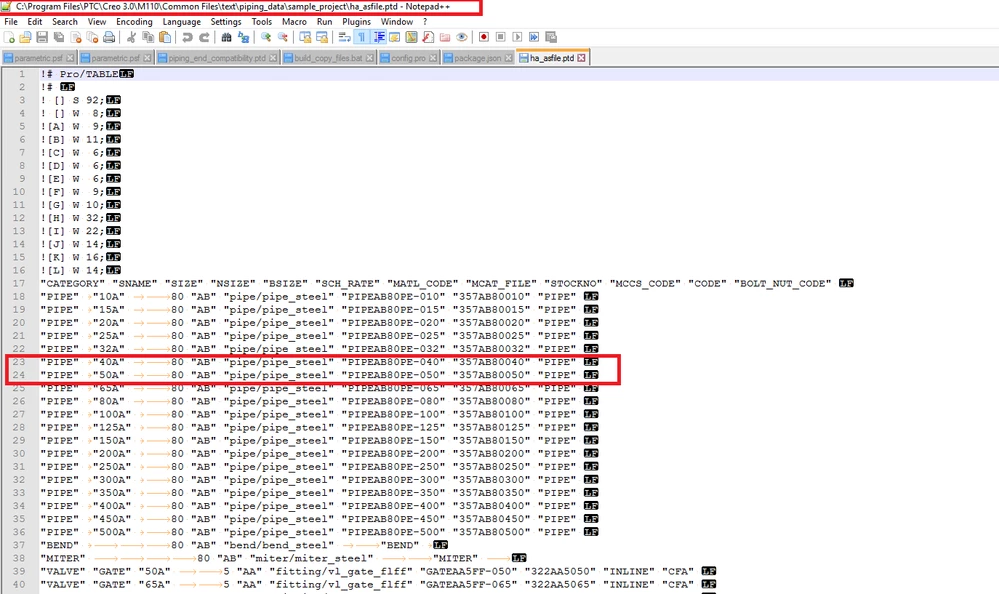Click the Close document toolbar icon
The height and width of the screenshot is (594, 999).
(x=76, y=37)
